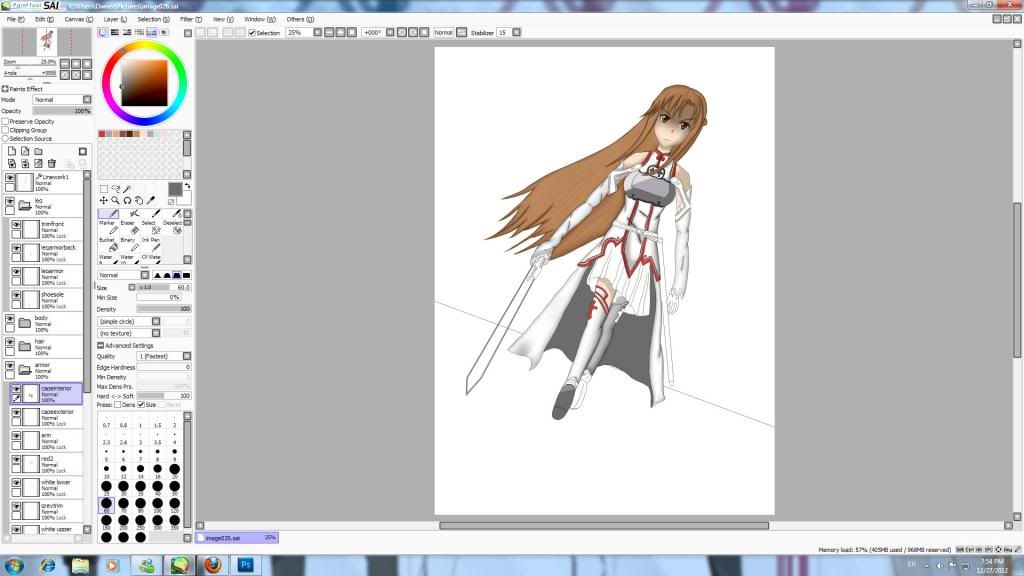
Task: Open Photoshop from the taskbar
Action: [x=246, y=565]
